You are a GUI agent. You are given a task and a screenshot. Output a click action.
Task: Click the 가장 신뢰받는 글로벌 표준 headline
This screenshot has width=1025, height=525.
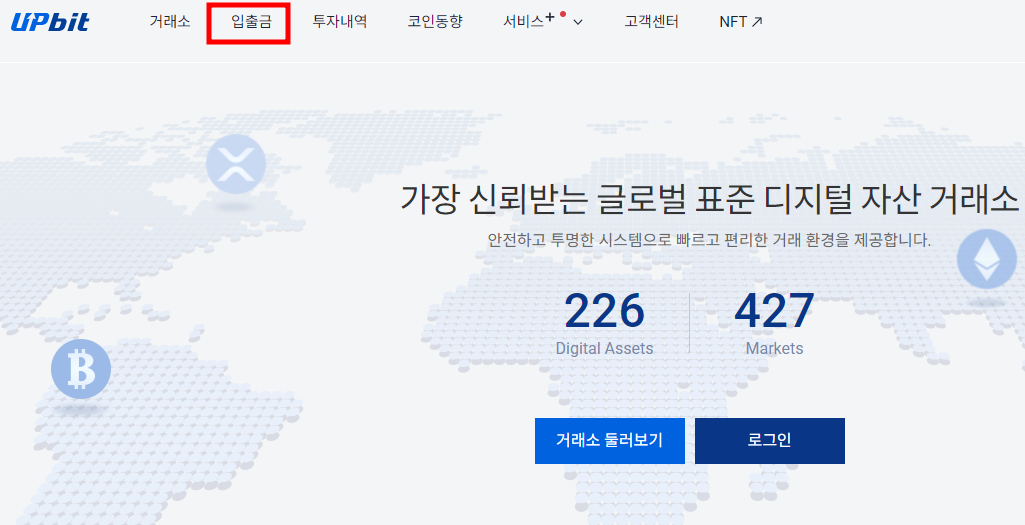click(x=709, y=199)
